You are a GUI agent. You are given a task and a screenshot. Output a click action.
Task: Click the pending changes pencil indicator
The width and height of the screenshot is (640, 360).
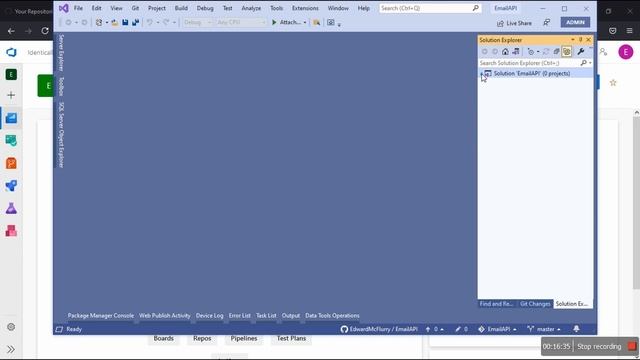coord(461,329)
